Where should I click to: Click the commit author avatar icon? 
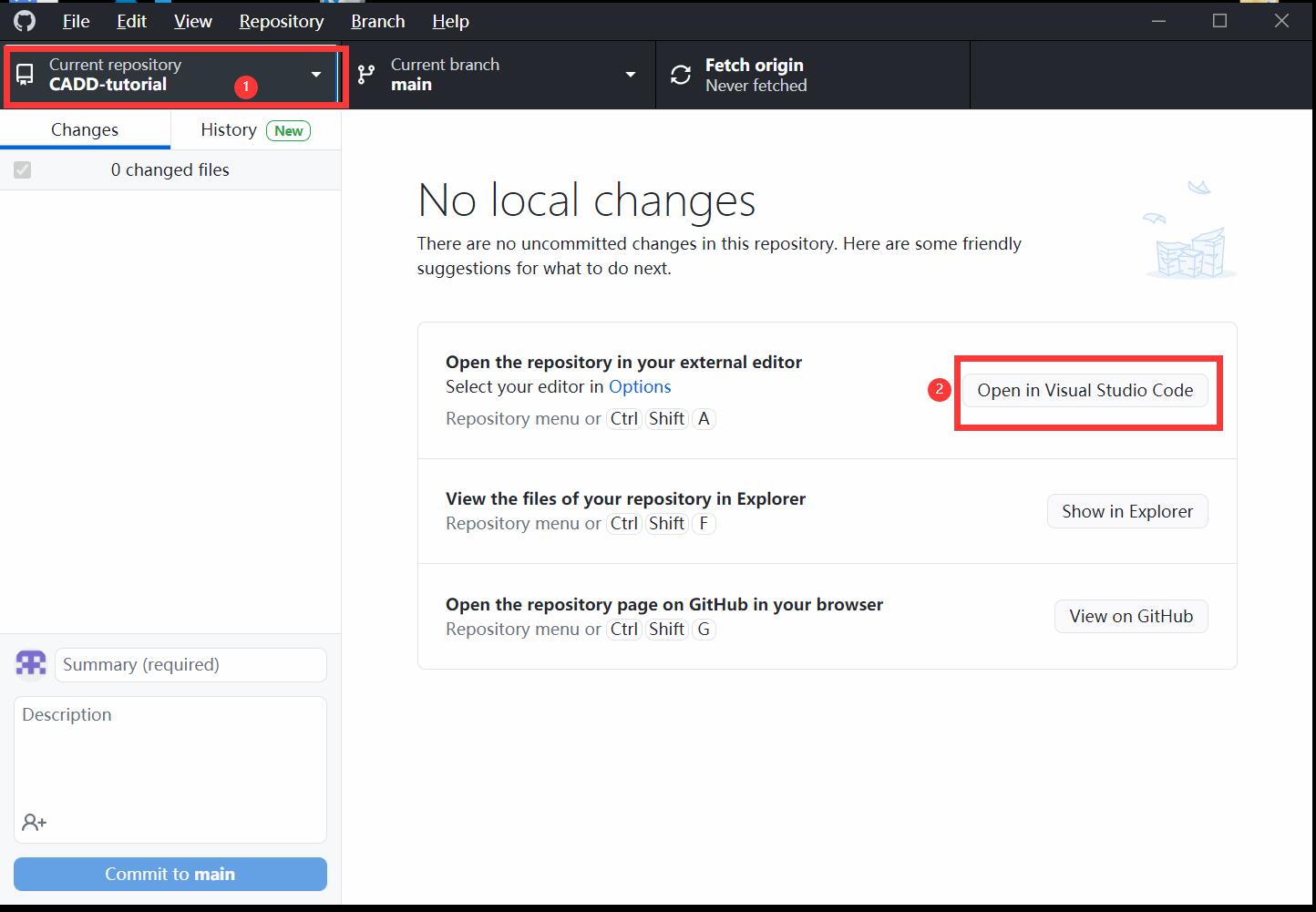tap(31, 663)
